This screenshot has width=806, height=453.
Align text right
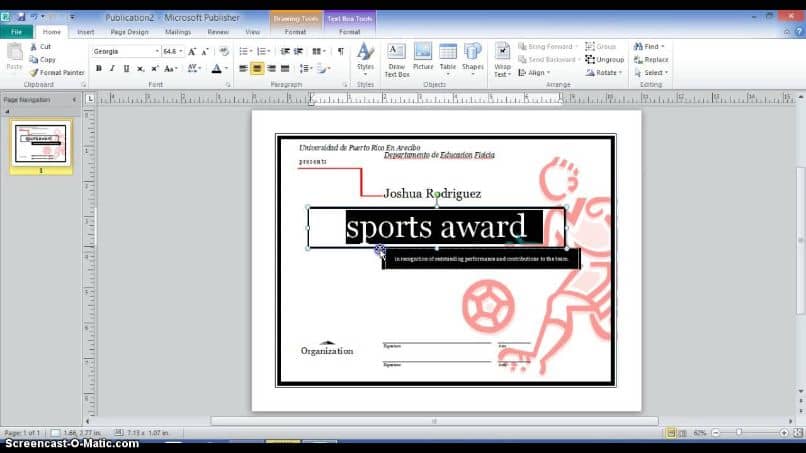pyautogui.click(x=271, y=68)
